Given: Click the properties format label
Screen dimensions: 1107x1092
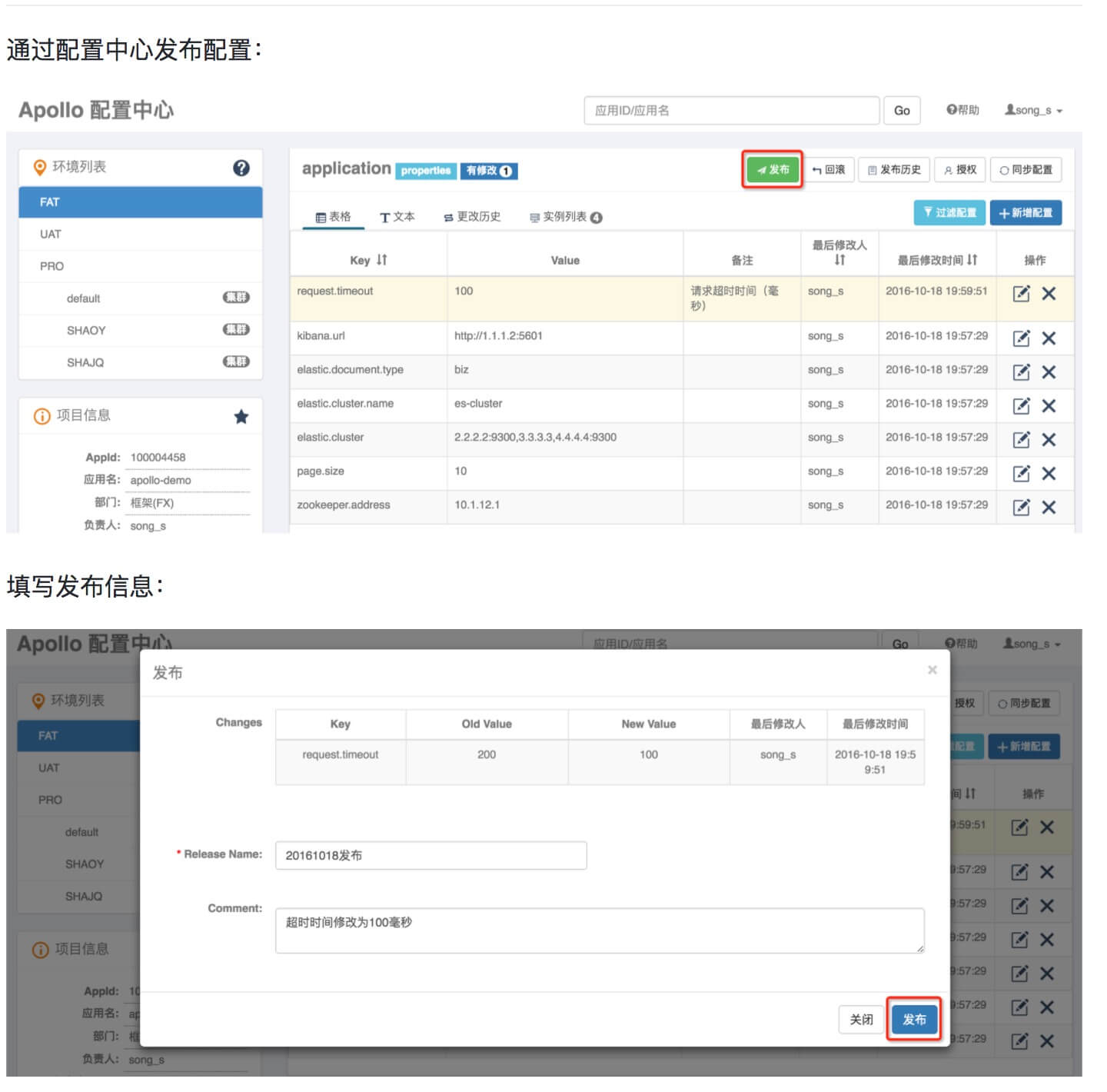Looking at the screenshot, I should [426, 170].
